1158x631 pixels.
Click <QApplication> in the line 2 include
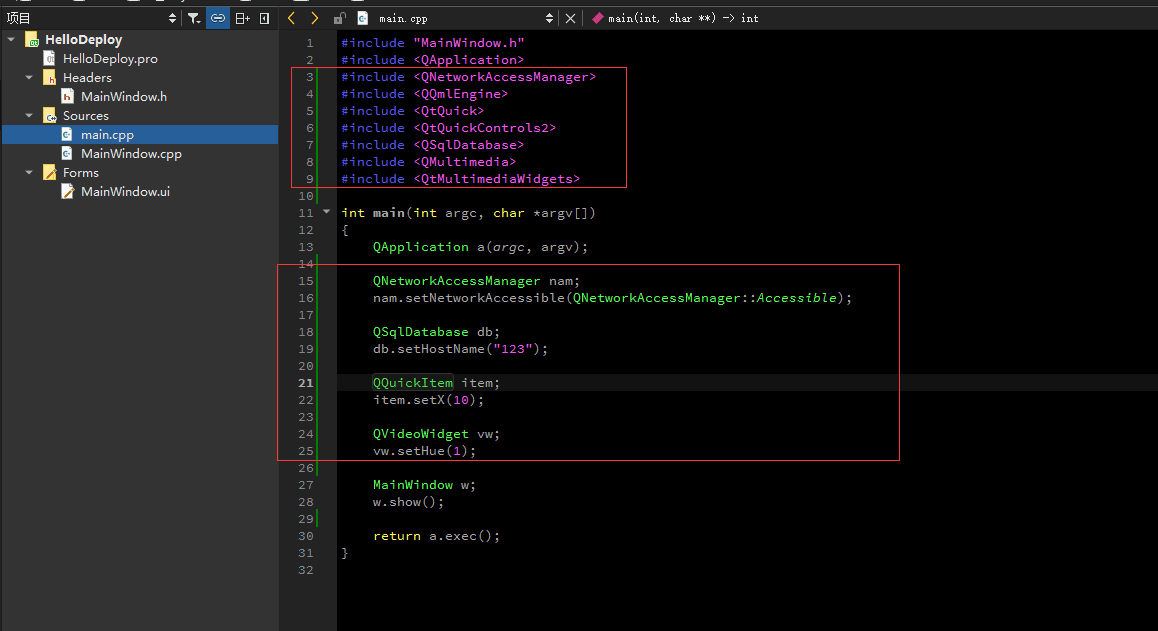(468, 60)
